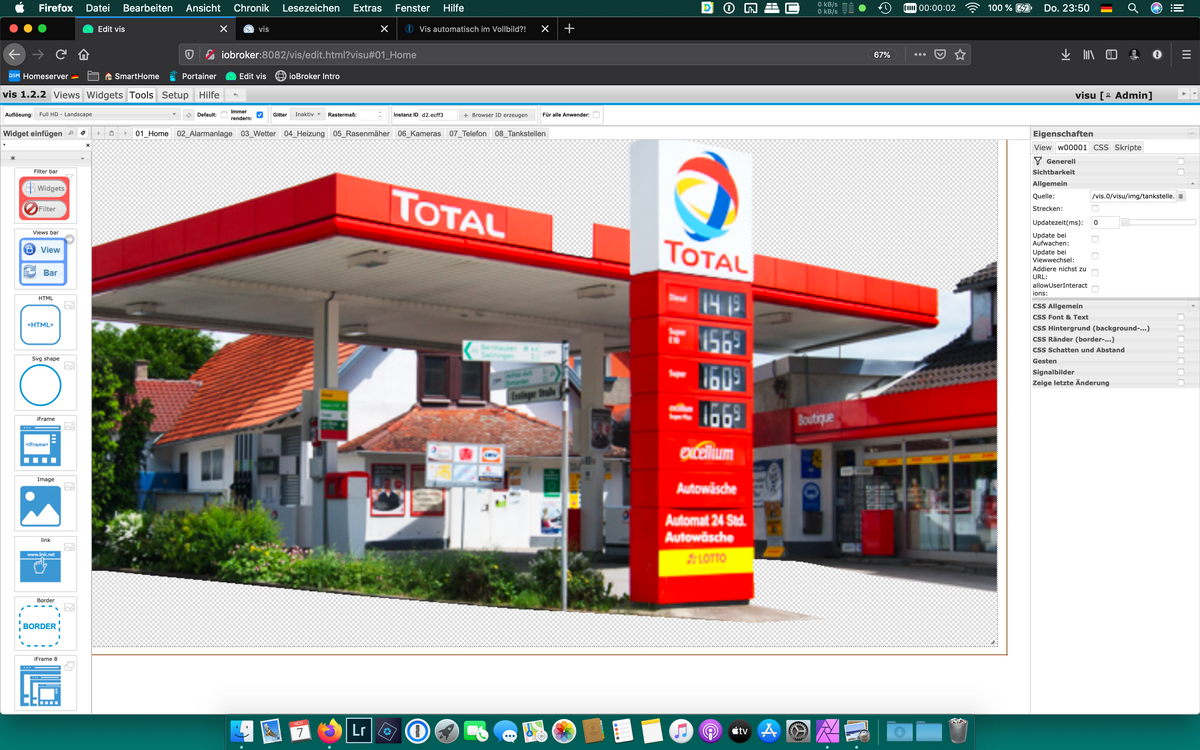Click the link widget icon
The height and width of the screenshot is (750, 1200).
(40, 567)
